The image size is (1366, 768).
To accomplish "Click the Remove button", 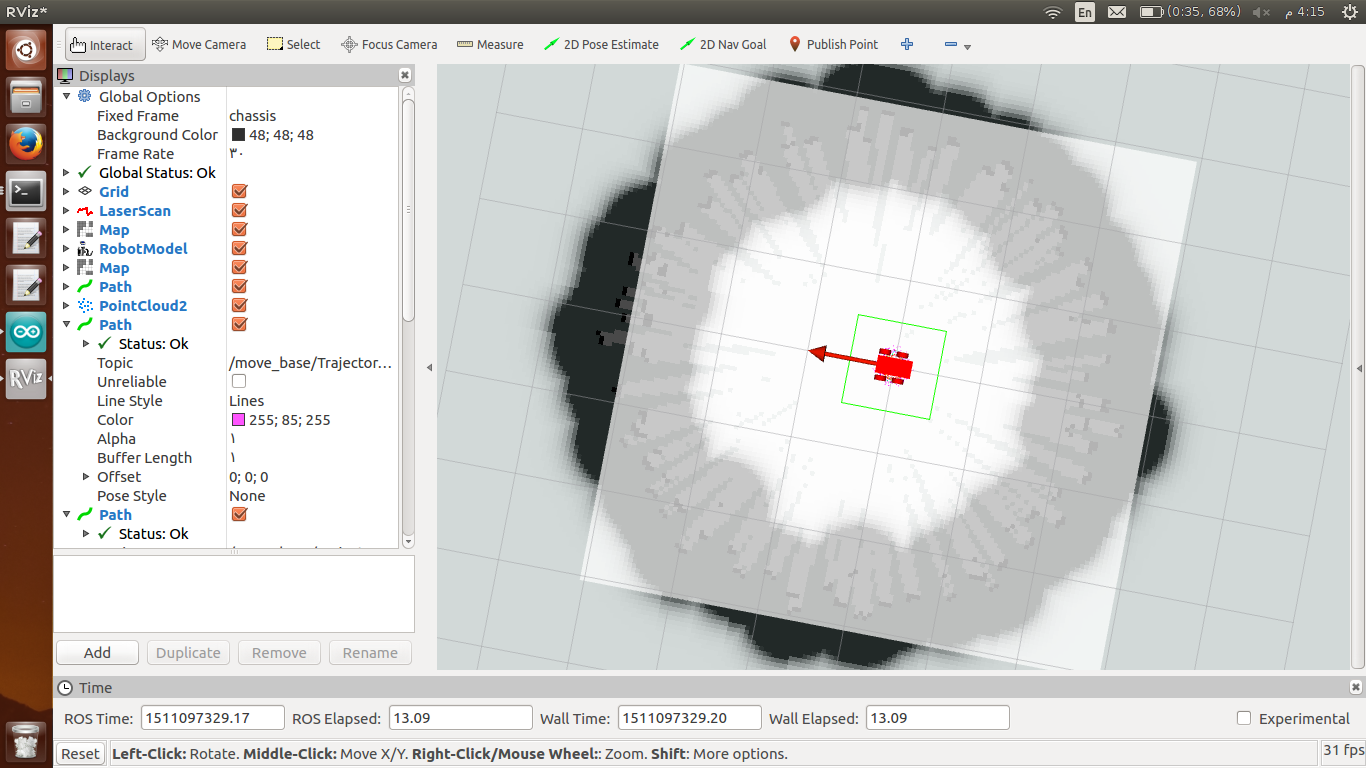I will [x=279, y=652].
